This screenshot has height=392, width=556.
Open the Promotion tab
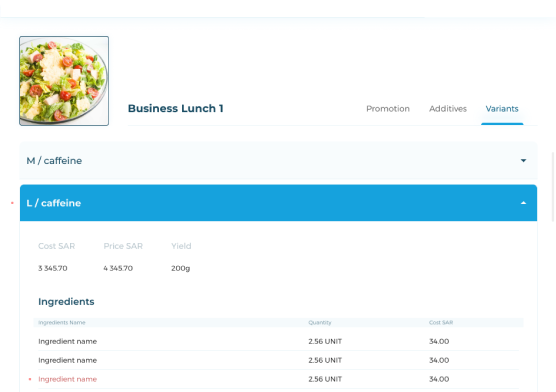[388, 109]
